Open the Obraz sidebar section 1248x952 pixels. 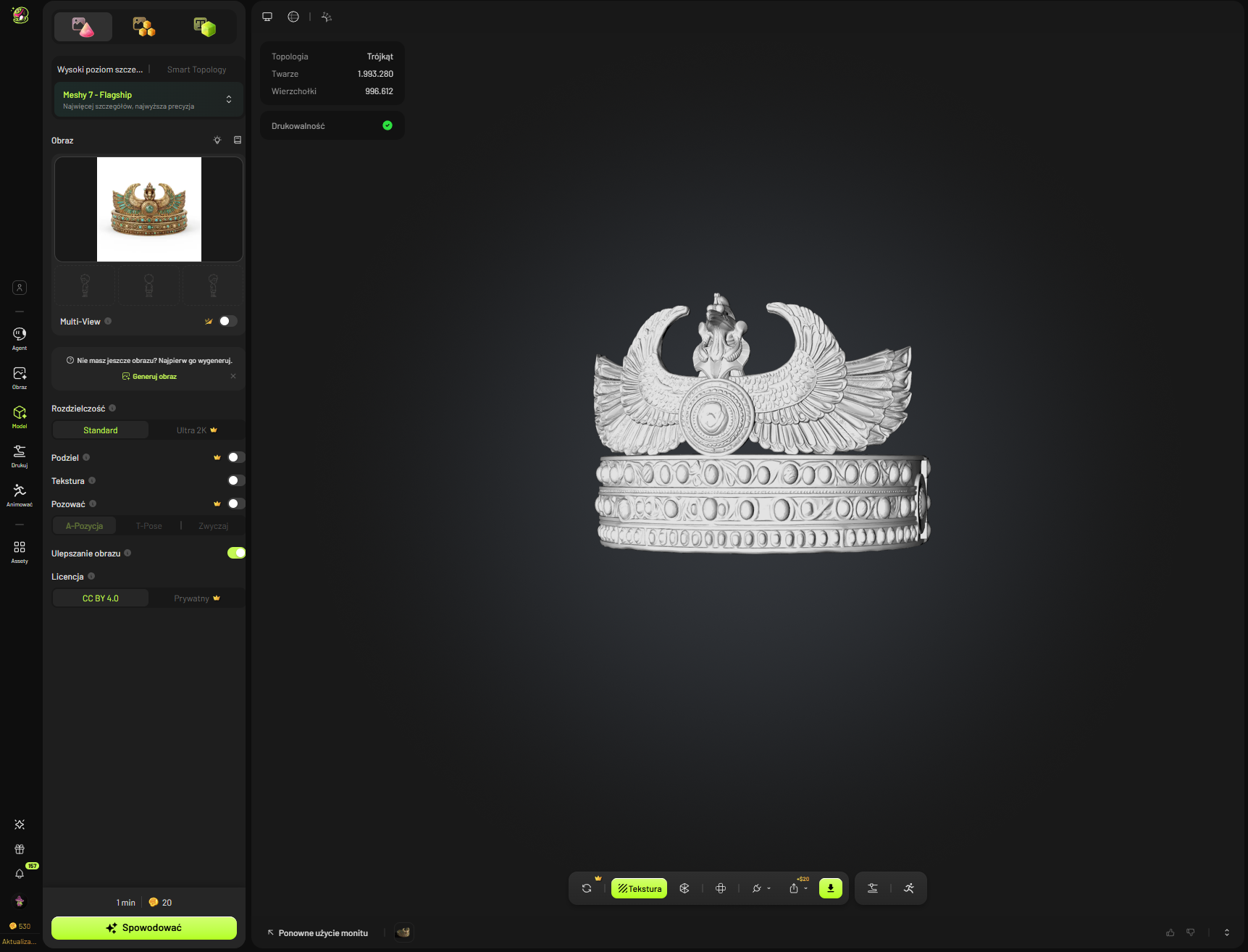pos(20,377)
